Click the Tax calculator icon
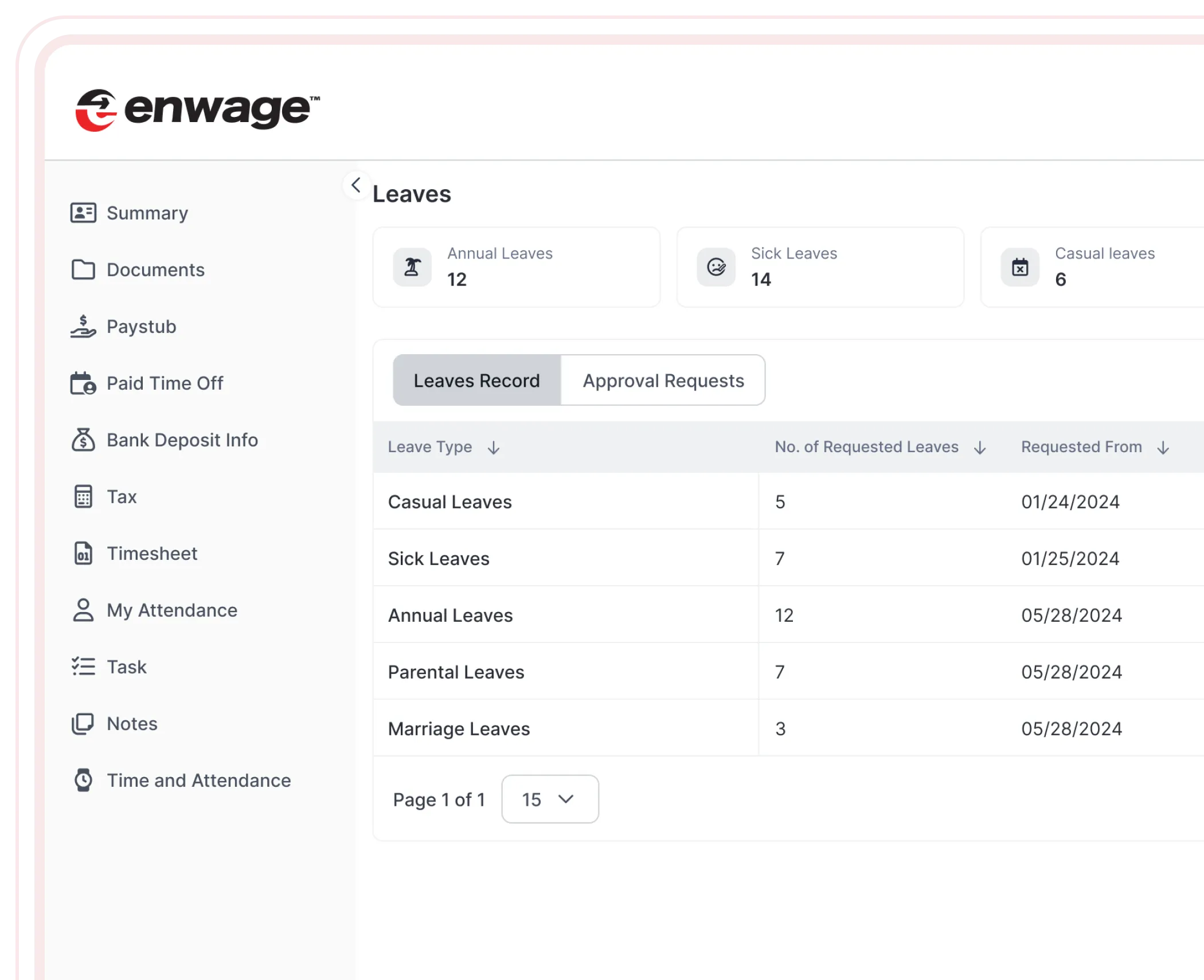1204x980 pixels. click(x=83, y=496)
